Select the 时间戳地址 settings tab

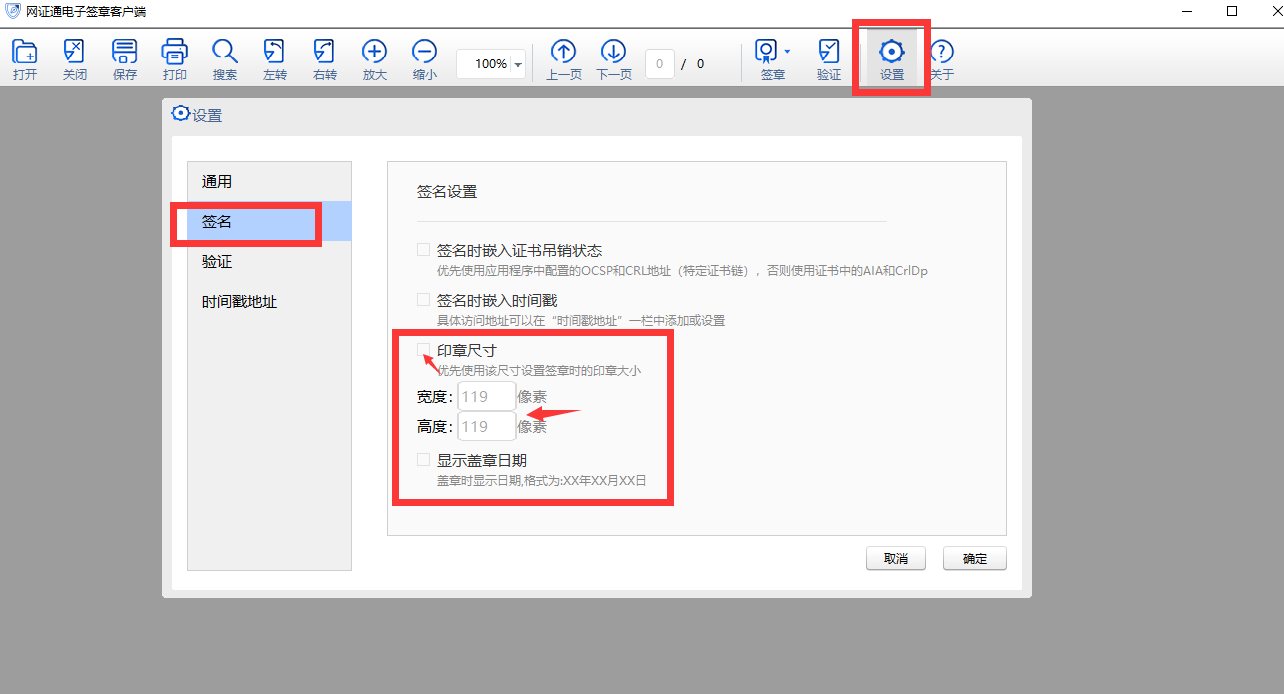point(239,302)
